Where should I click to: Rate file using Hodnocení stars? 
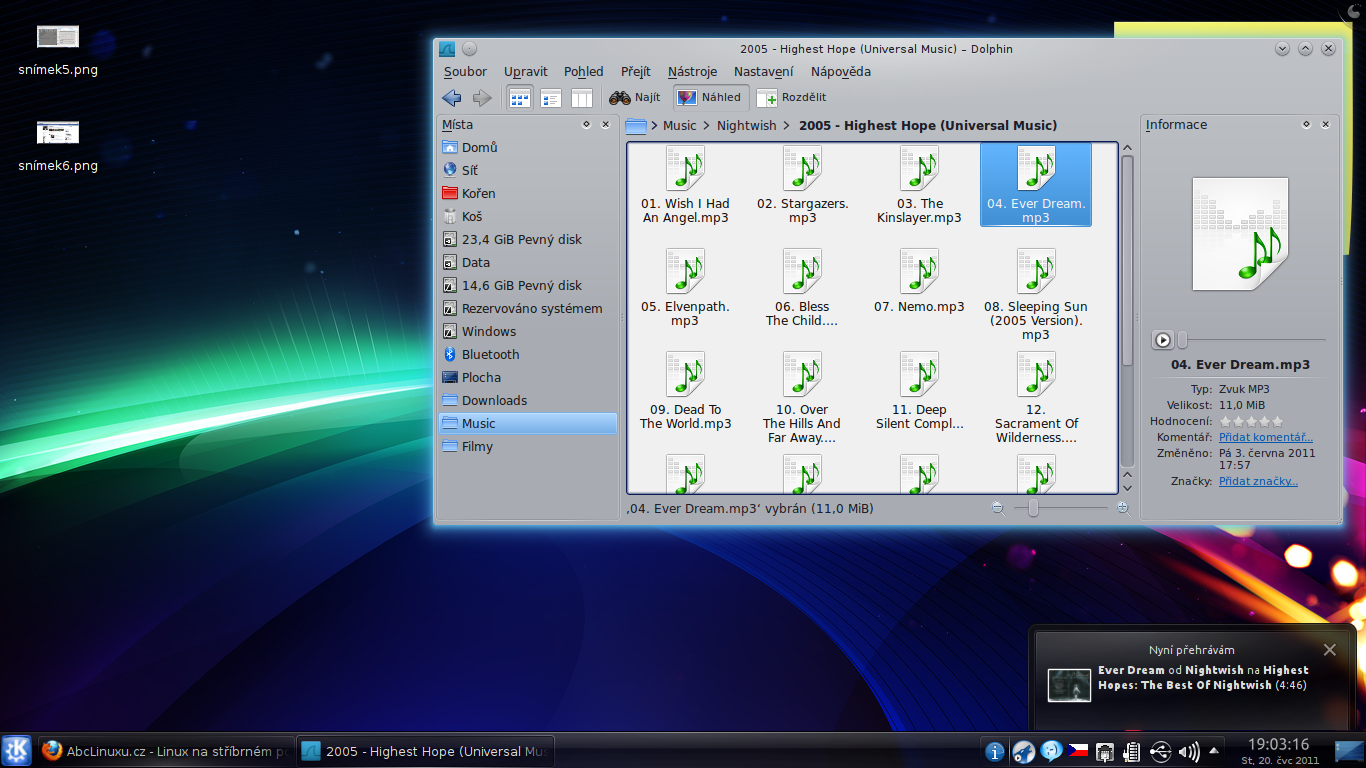(x=1251, y=422)
